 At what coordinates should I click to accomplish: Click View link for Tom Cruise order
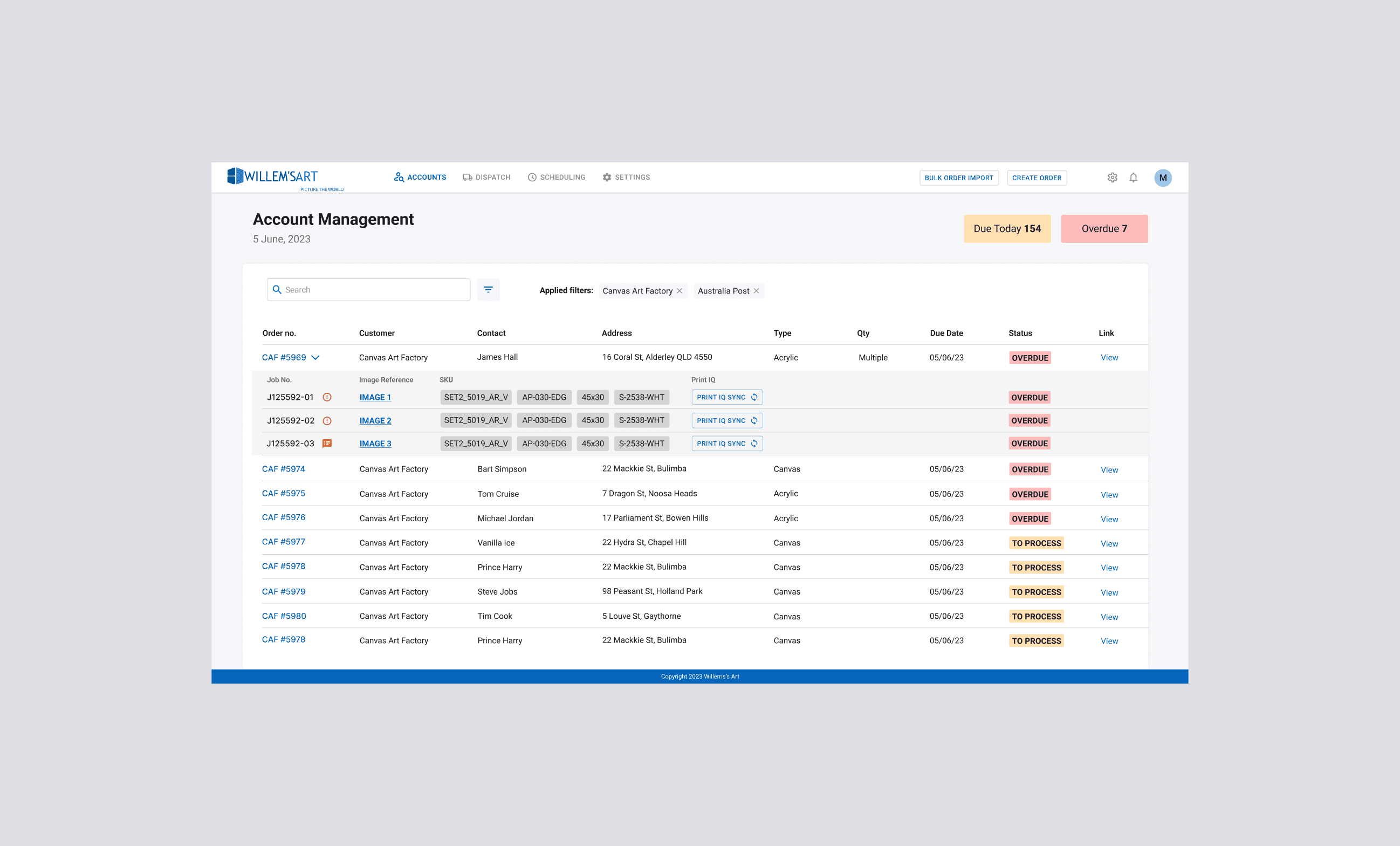(x=1109, y=495)
